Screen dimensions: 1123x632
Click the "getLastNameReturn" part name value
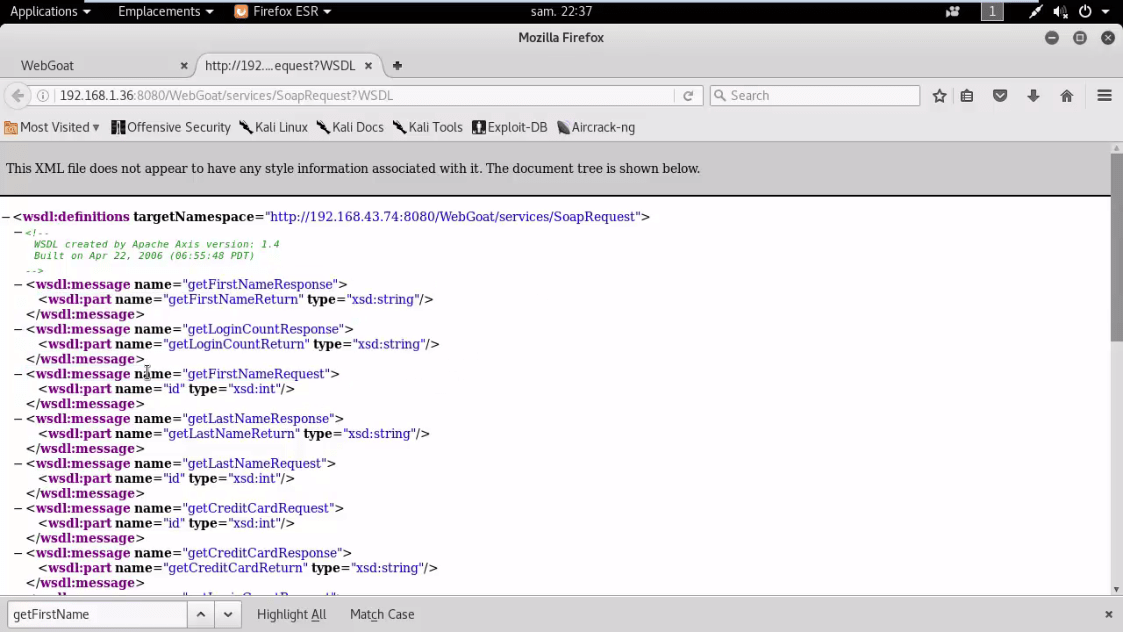231,434
